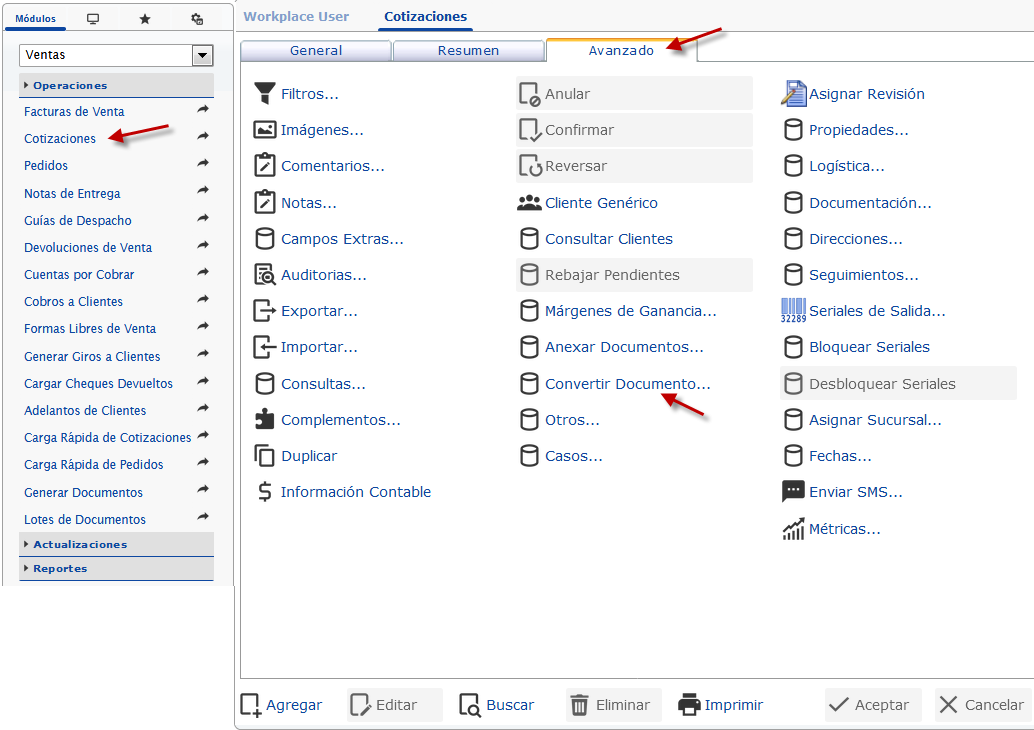Open the favorites star icon tab
The width and height of the screenshot is (1034, 730).
(x=145, y=18)
